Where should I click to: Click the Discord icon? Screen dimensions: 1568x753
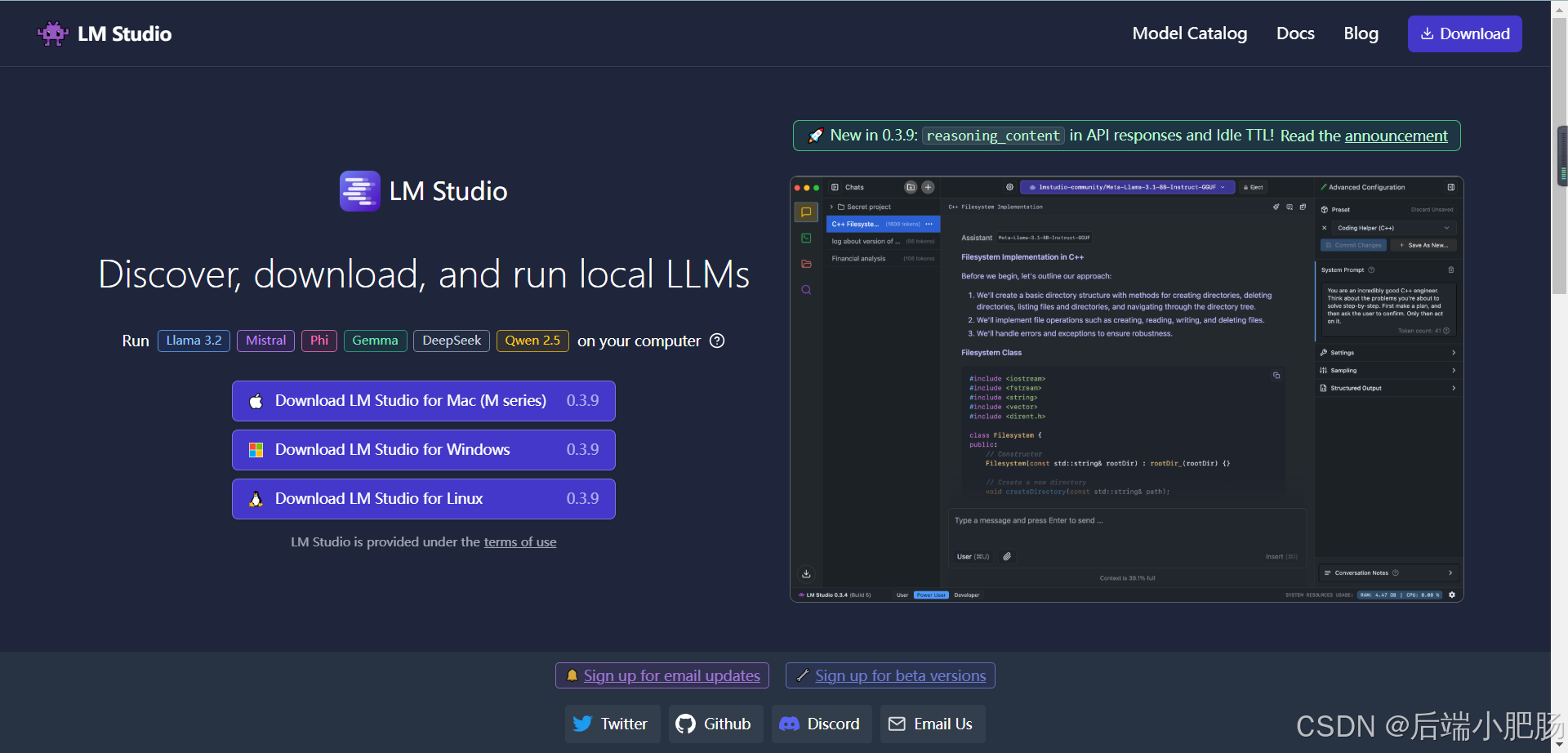pyautogui.click(x=789, y=724)
